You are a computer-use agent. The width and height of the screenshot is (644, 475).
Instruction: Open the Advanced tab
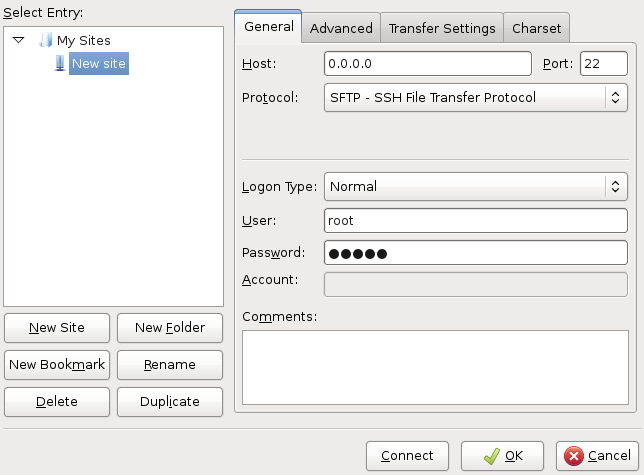pos(341,28)
